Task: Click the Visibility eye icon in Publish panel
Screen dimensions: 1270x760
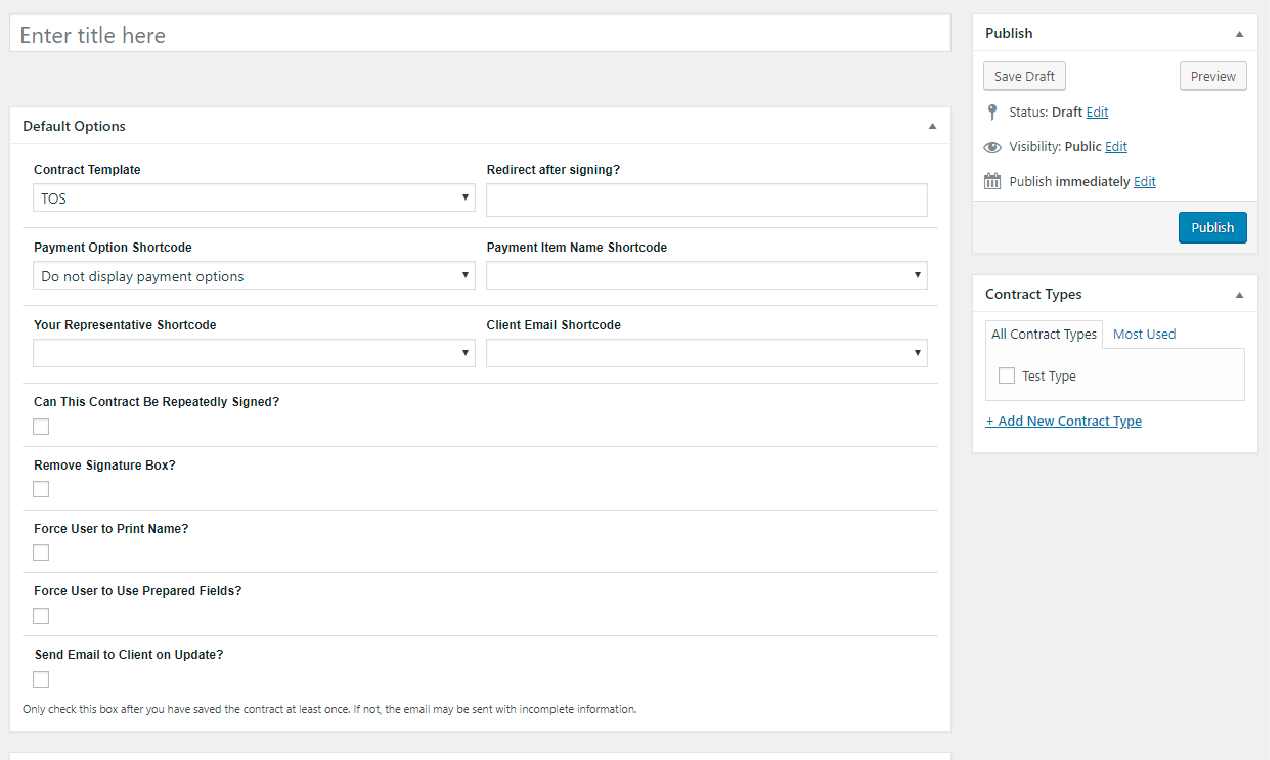Action: [x=992, y=146]
